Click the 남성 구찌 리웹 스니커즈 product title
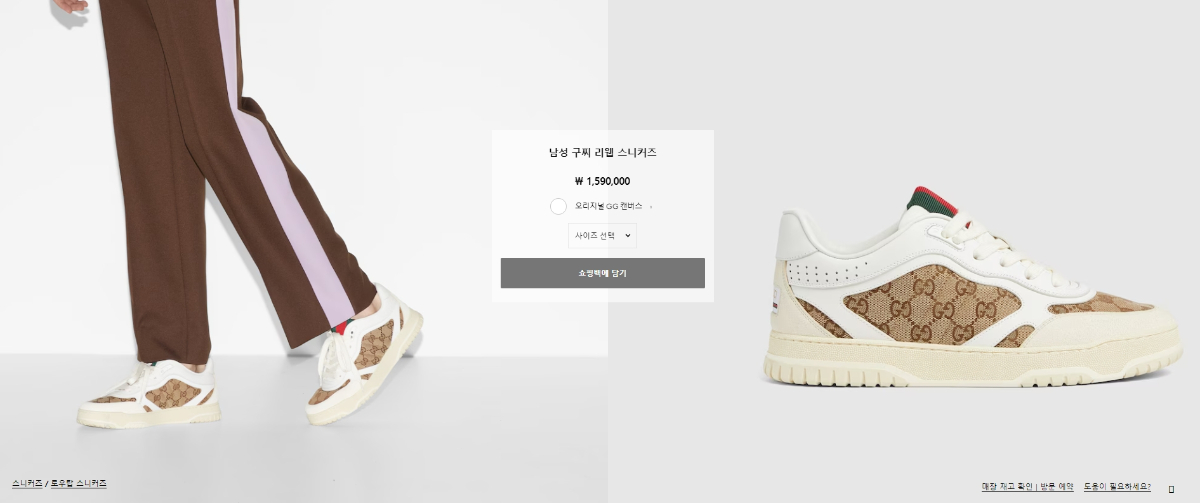The height and width of the screenshot is (503, 1200). pos(603,153)
